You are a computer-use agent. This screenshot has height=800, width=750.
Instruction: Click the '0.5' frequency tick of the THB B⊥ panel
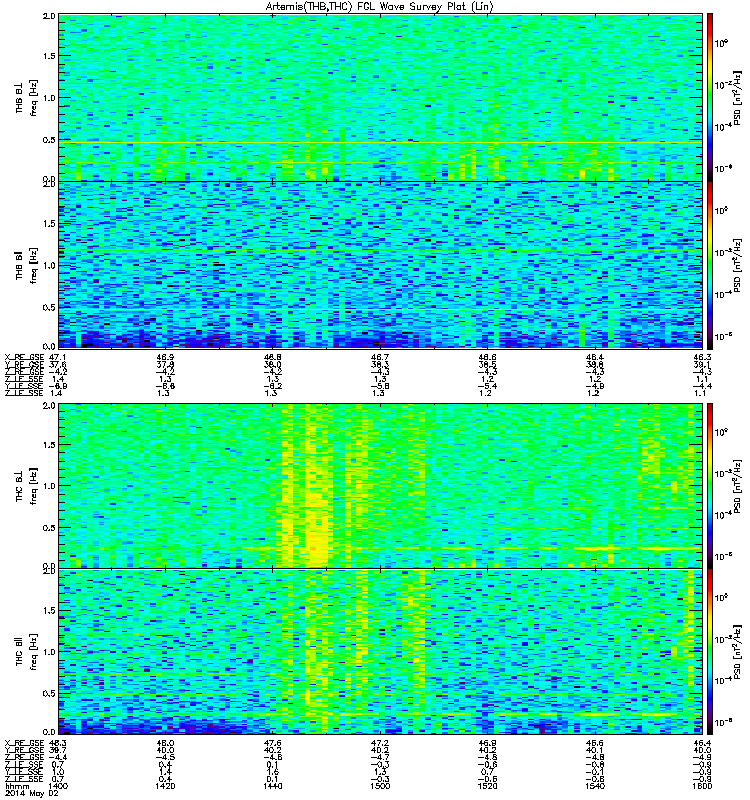49,140
